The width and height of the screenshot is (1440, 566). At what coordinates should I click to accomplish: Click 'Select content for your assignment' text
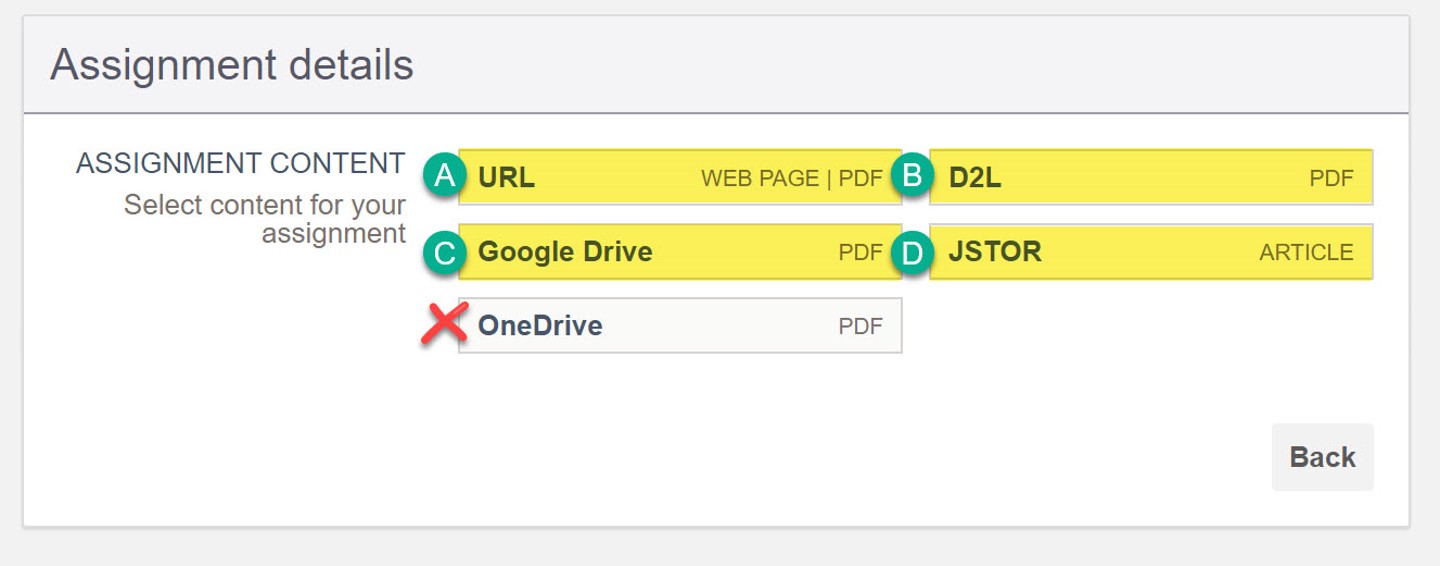(265, 219)
